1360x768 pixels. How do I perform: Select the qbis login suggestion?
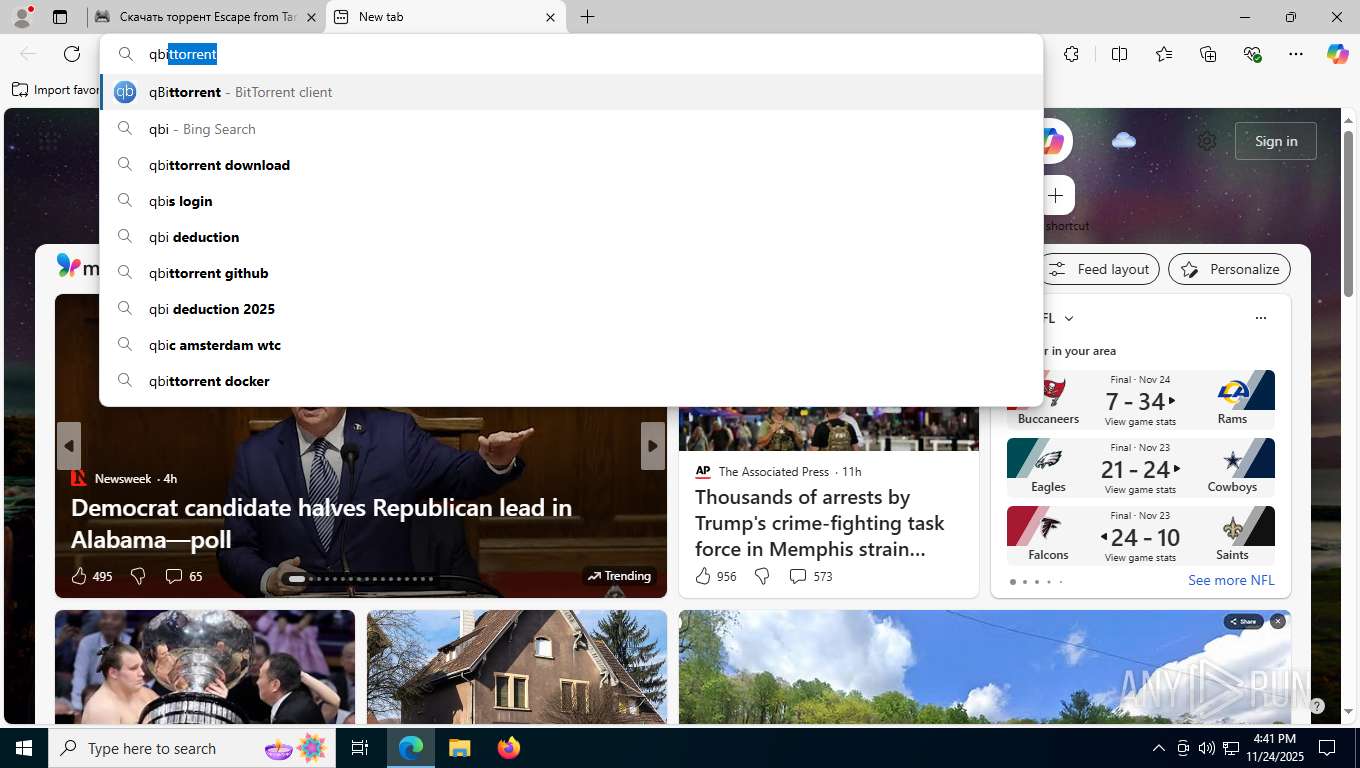click(571, 201)
